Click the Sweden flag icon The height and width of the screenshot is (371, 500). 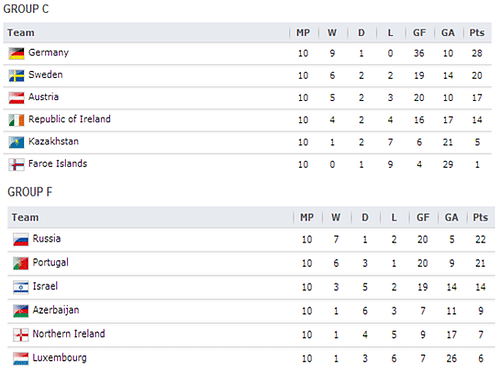(x=16, y=76)
